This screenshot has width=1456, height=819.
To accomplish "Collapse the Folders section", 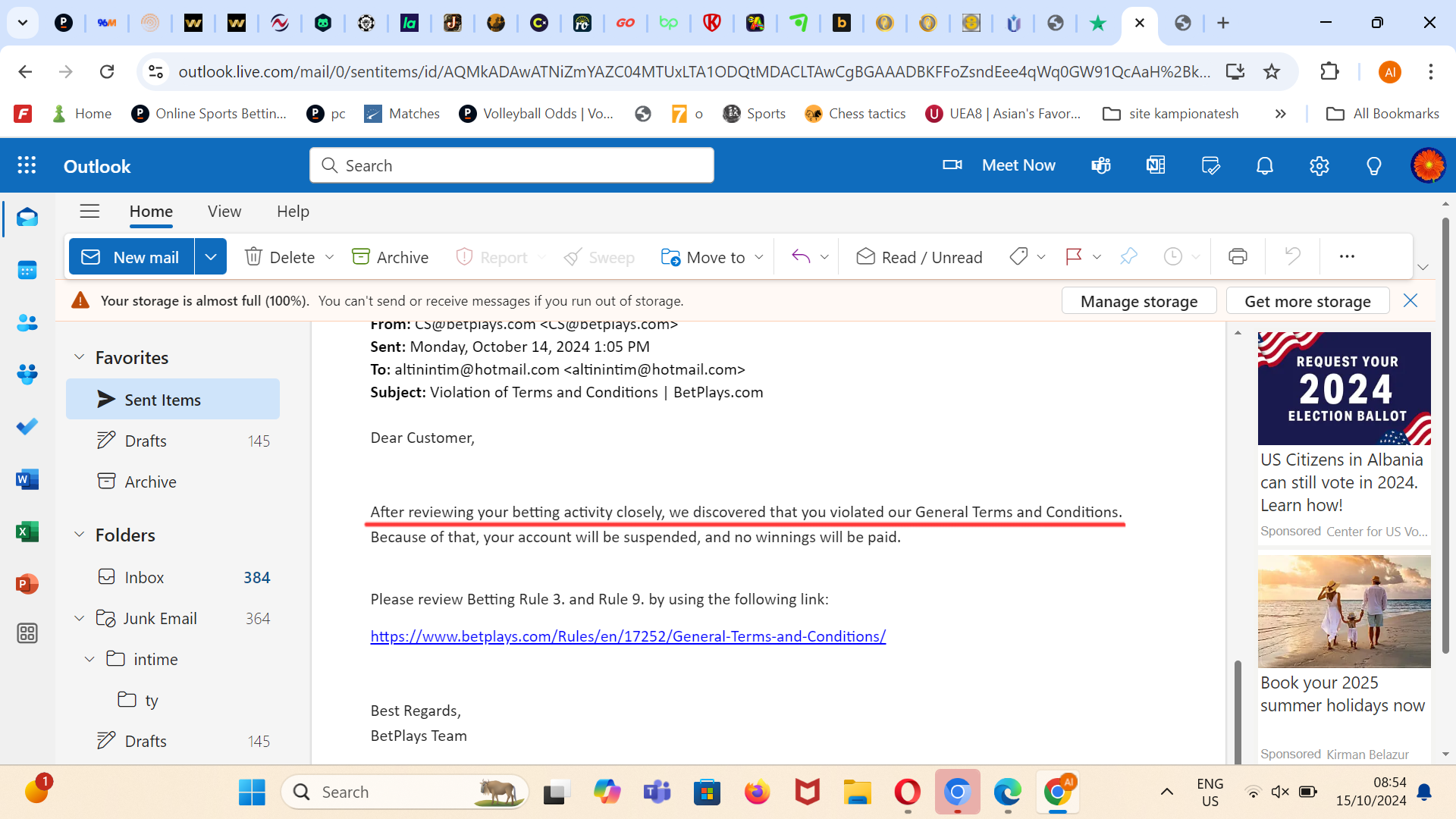I will coord(79,535).
